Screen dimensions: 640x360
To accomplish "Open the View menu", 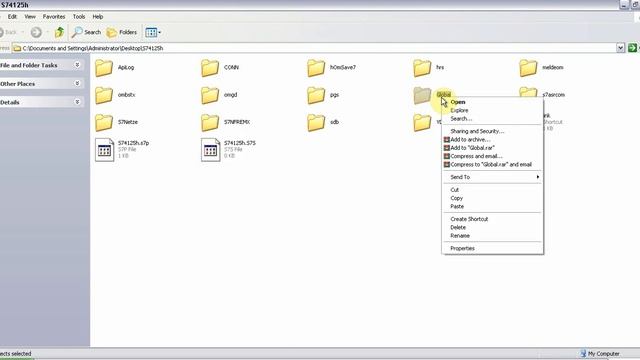I will (30, 17).
